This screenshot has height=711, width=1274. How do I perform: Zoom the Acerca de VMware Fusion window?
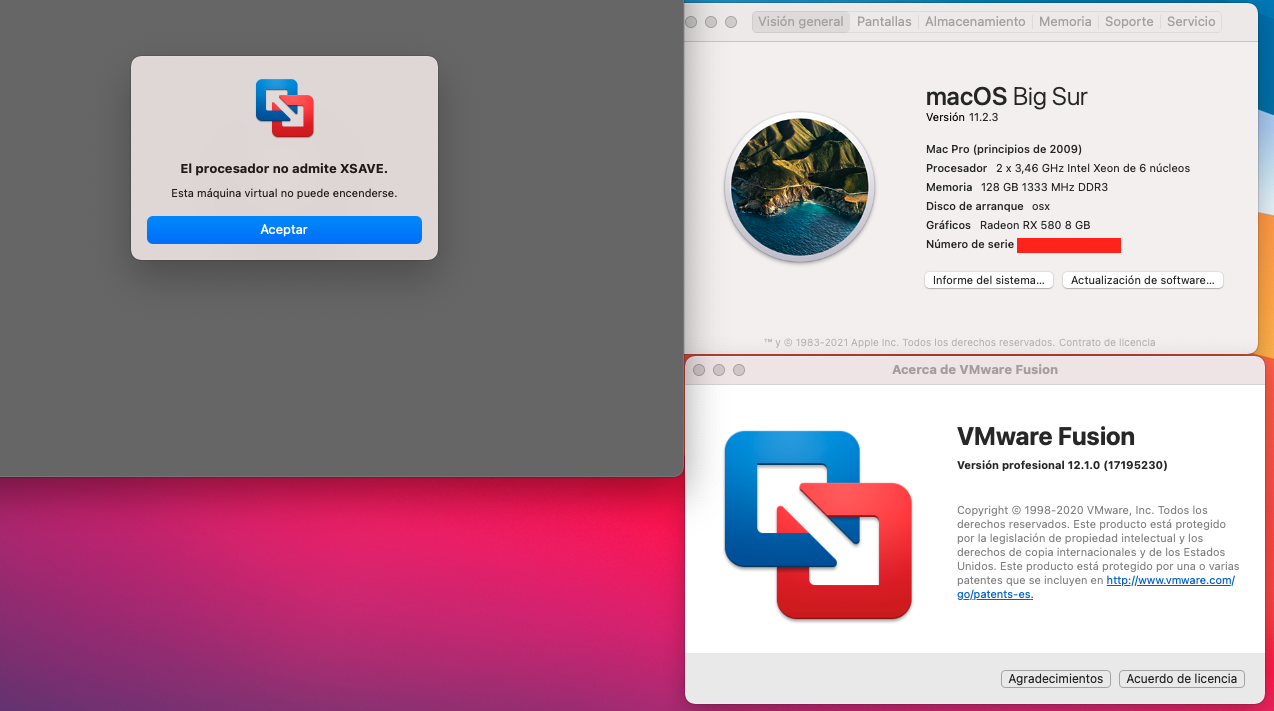point(739,370)
